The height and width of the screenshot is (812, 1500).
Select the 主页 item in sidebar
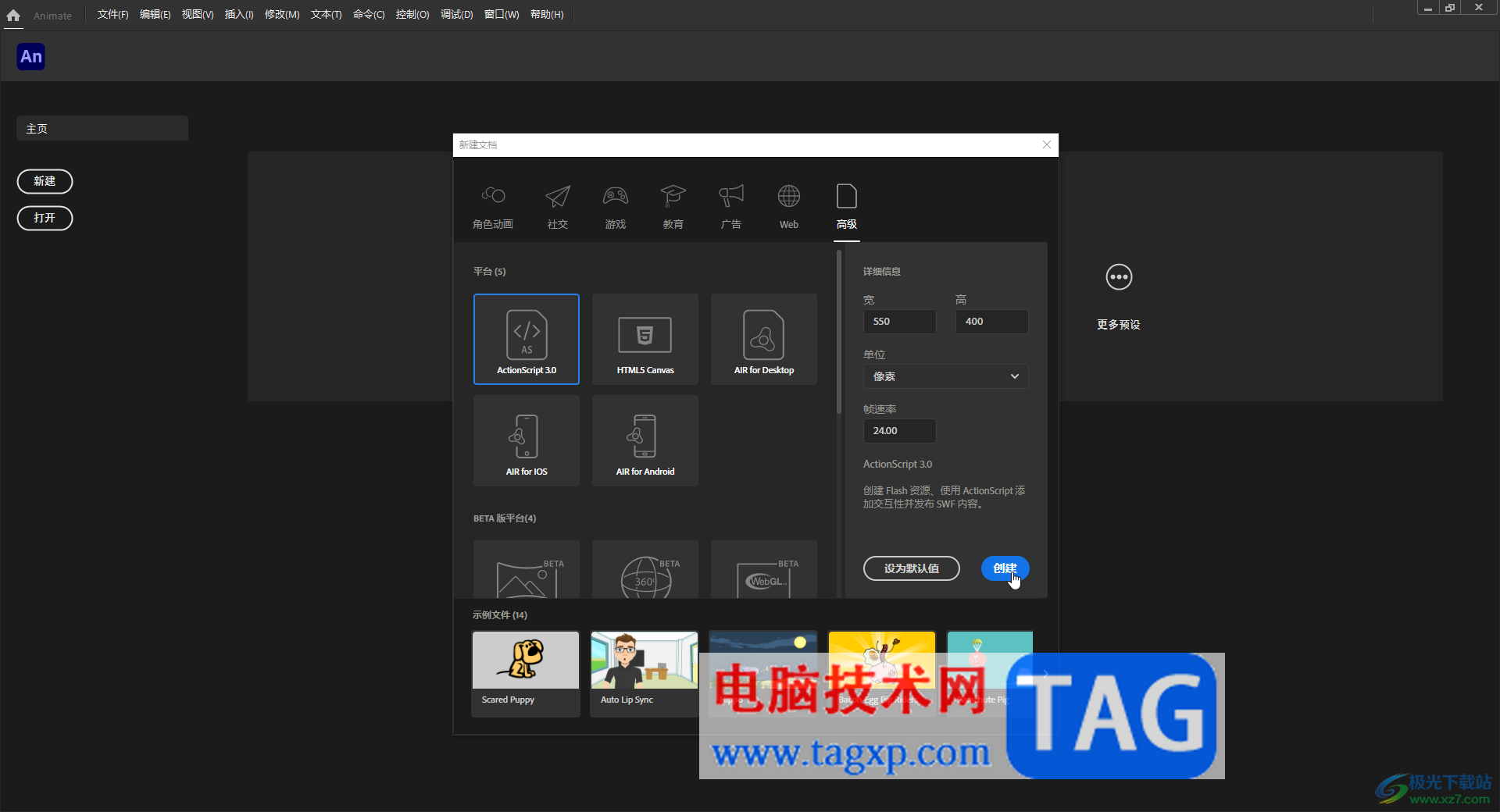102,128
